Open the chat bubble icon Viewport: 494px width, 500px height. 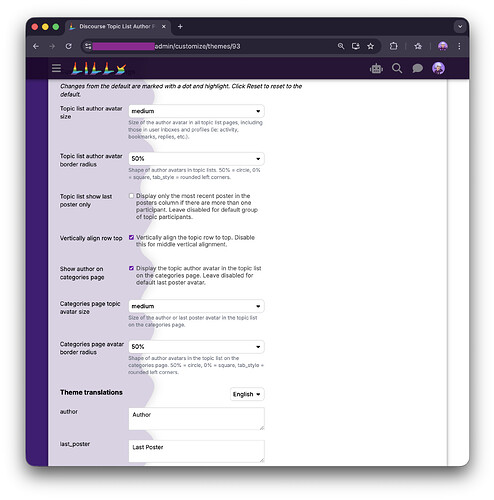[x=417, y=69]
